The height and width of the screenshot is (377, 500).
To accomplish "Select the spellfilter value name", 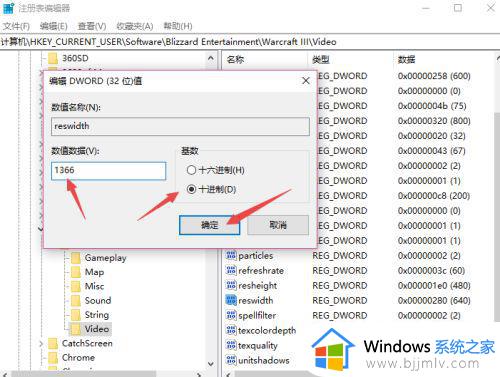I will pos(257,315).
